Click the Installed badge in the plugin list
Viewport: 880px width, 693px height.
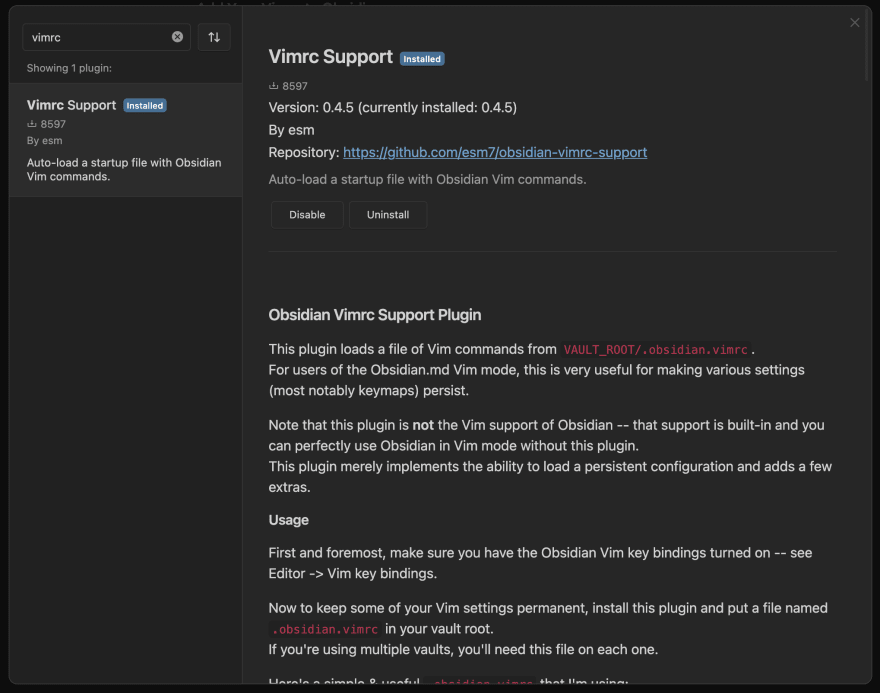[145, 105]
